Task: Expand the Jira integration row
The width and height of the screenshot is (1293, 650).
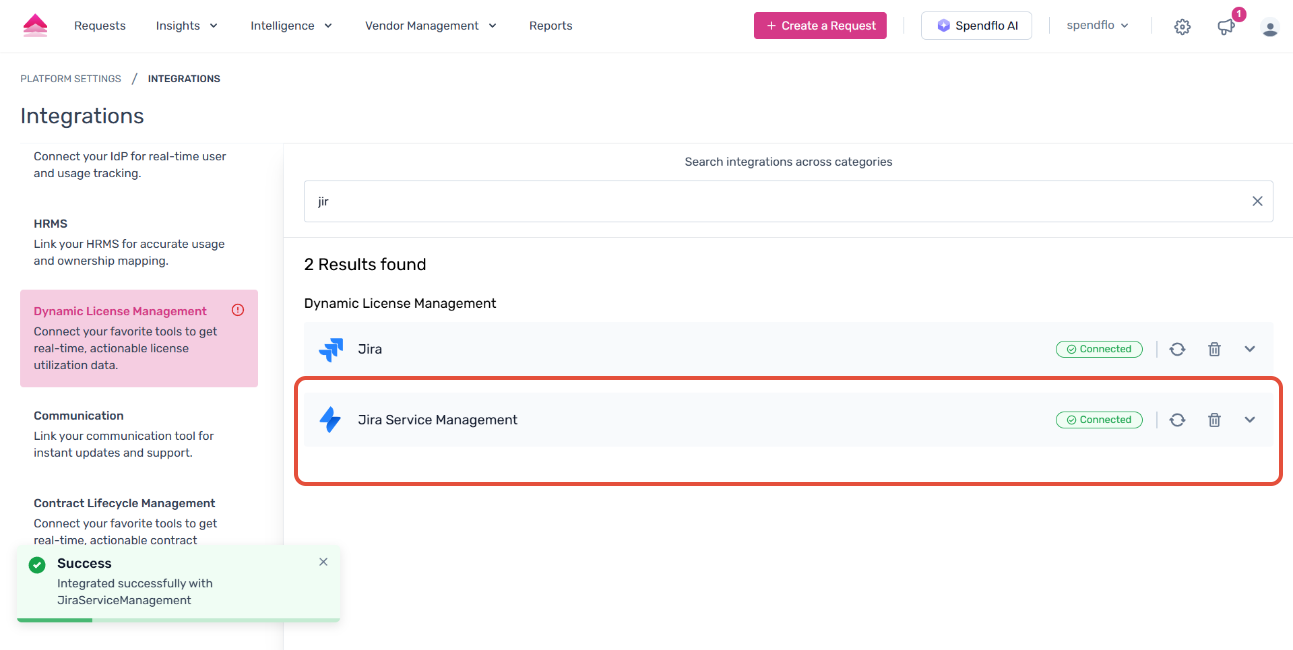Action: 1250,349
